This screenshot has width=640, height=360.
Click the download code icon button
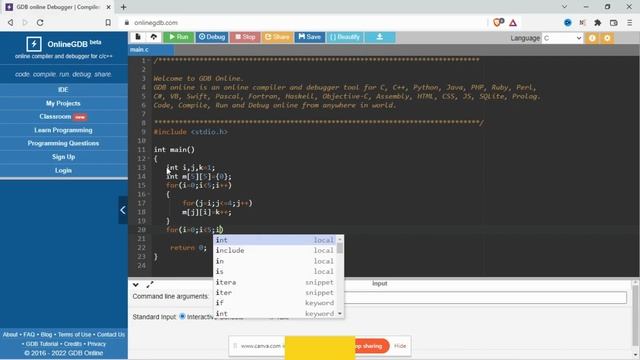pos(380,37)
